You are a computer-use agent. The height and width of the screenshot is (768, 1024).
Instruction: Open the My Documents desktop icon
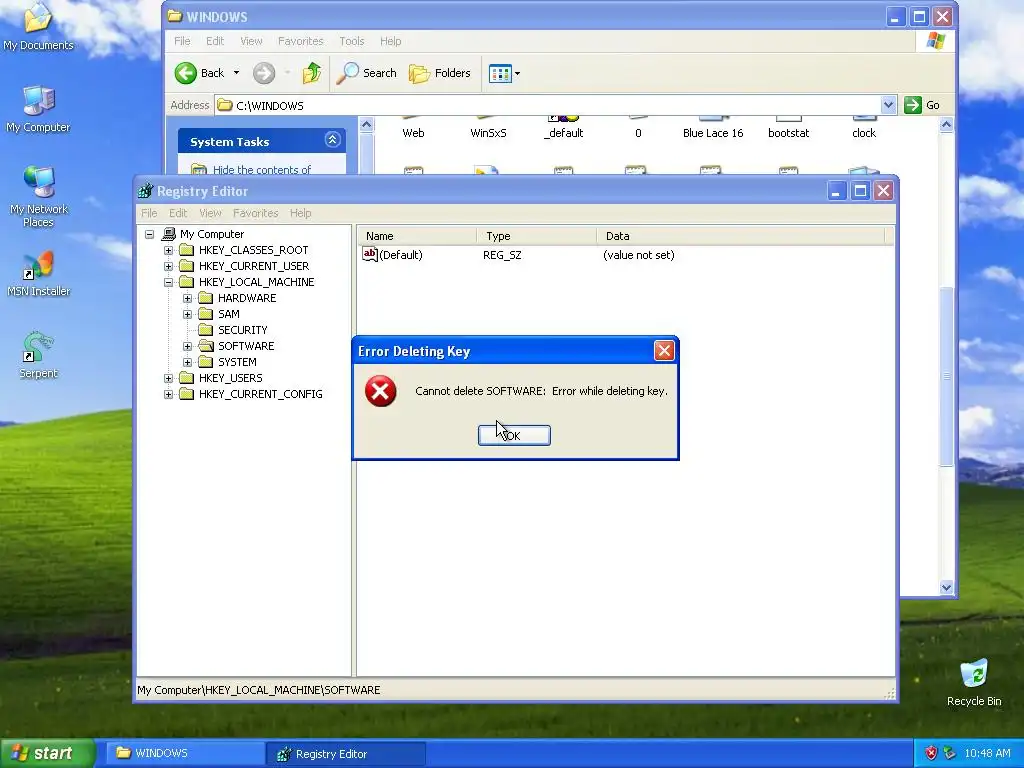(x=38, y=27)
